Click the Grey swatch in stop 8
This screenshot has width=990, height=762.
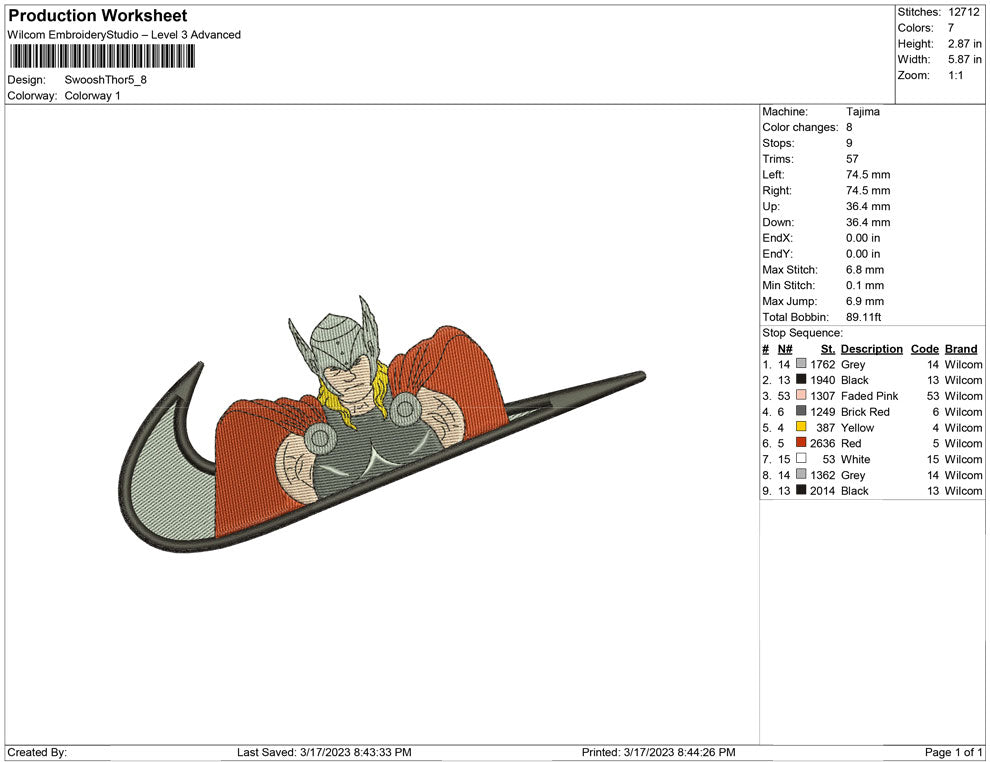pyautogui.click(x=801, y=474)
